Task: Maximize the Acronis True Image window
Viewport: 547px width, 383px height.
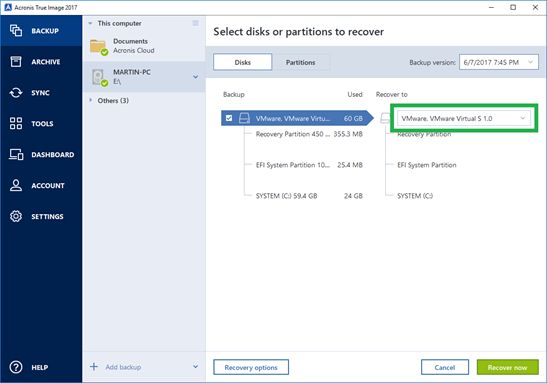Action: tap(513, 7)
